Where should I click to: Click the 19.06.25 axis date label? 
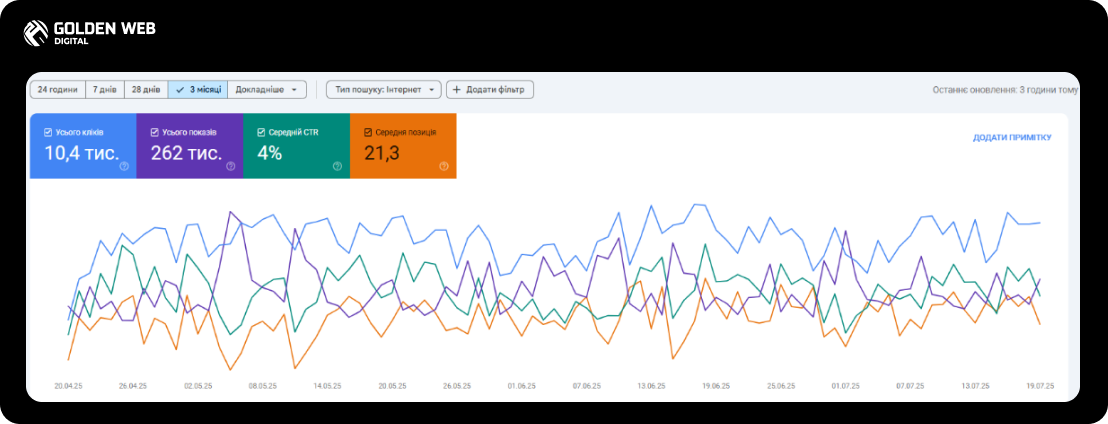pos(716,386)
